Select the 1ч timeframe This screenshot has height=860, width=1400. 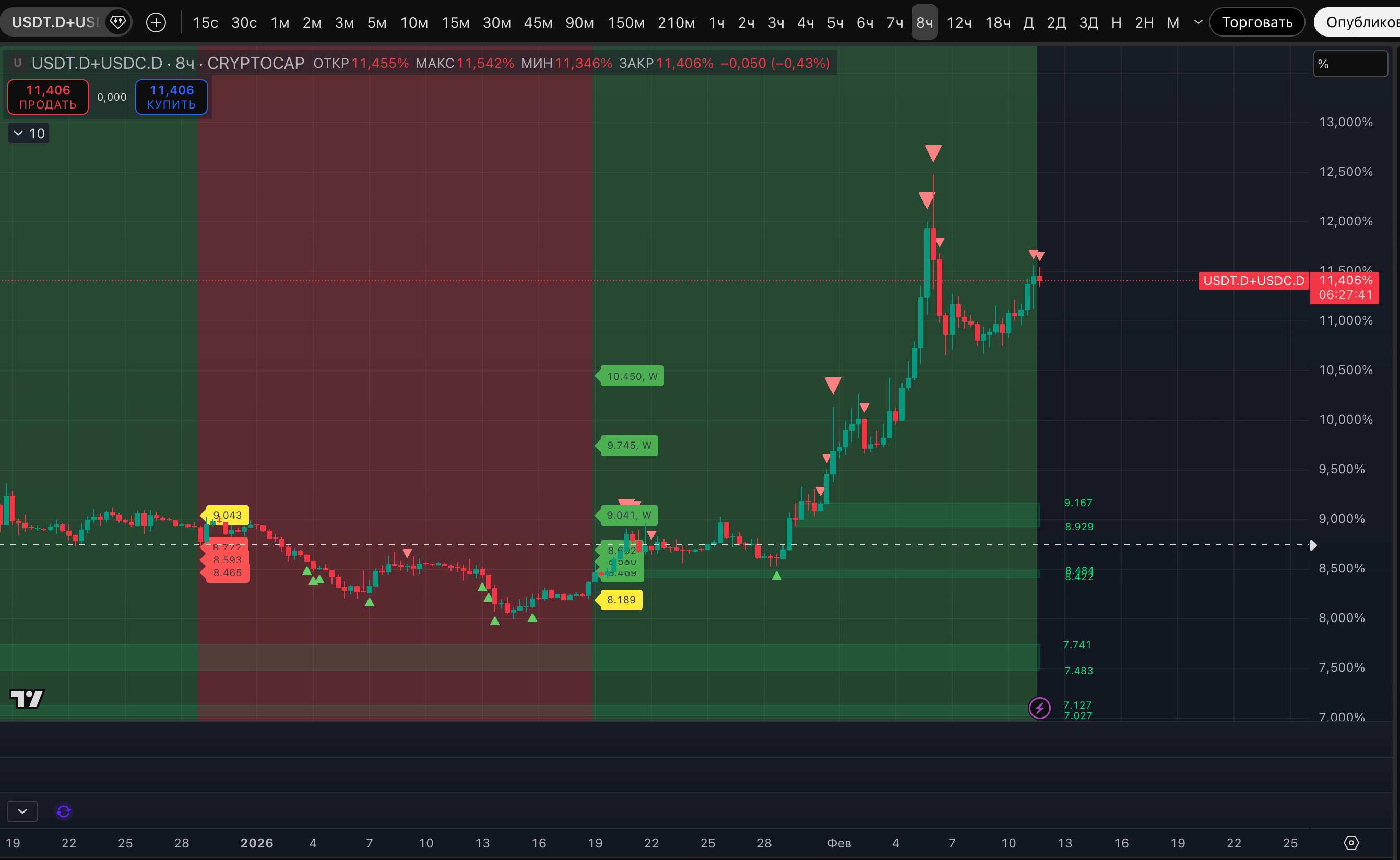(x=716, y=23)
